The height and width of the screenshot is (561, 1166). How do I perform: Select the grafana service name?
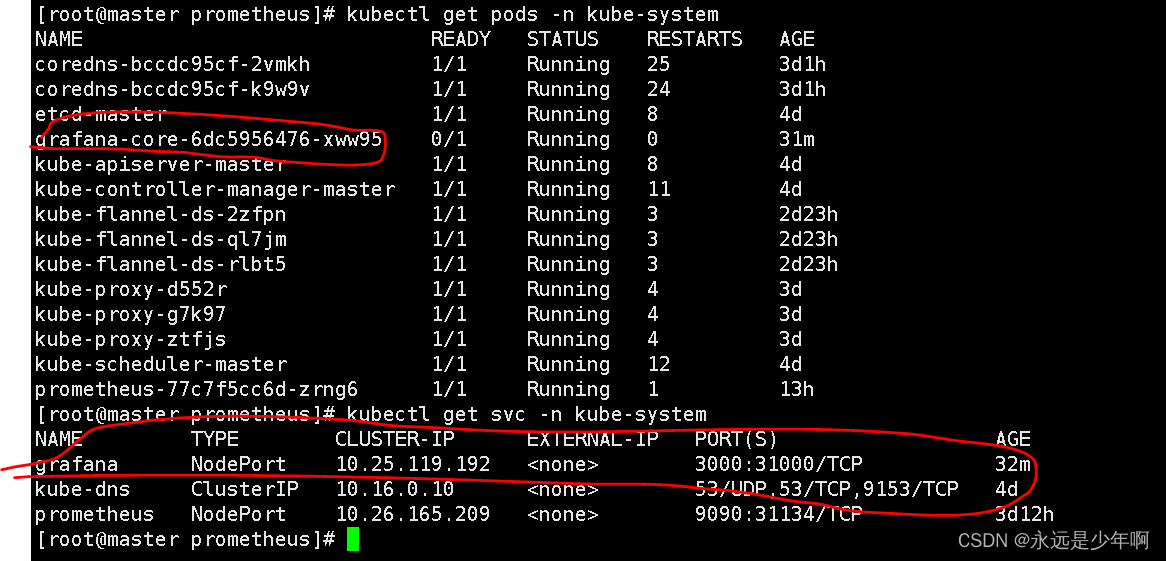pos(77,464)
